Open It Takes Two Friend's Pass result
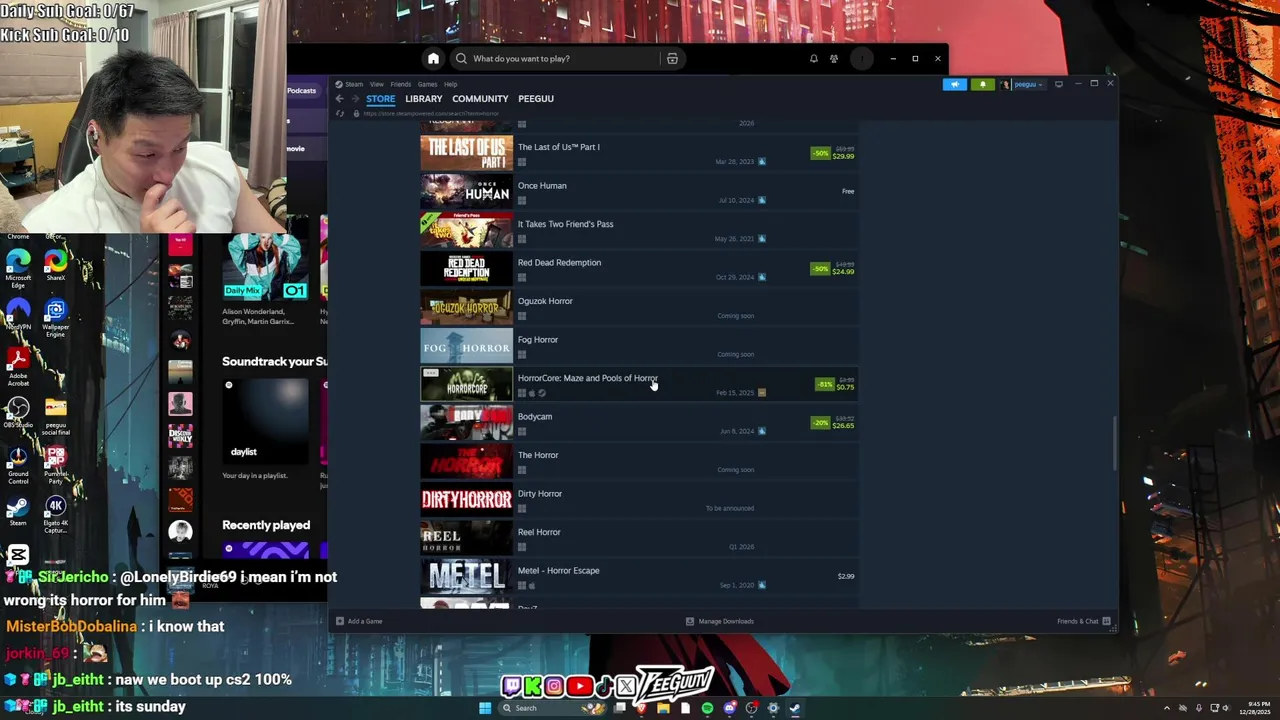This screenshot has width=1280, height=720. (x=639, y=230)
